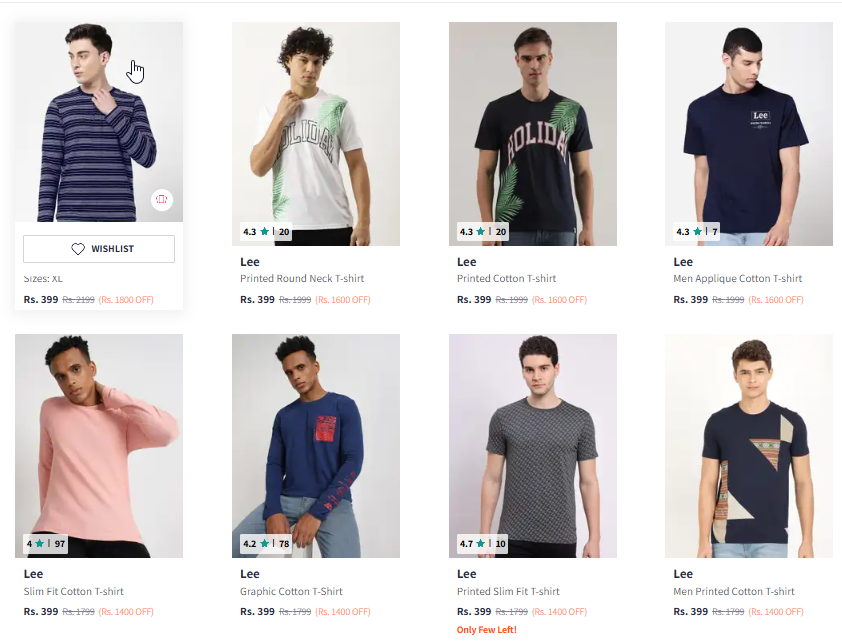
Task: Select the pink slim fit T-shirt photo
Action: point(98,440)
